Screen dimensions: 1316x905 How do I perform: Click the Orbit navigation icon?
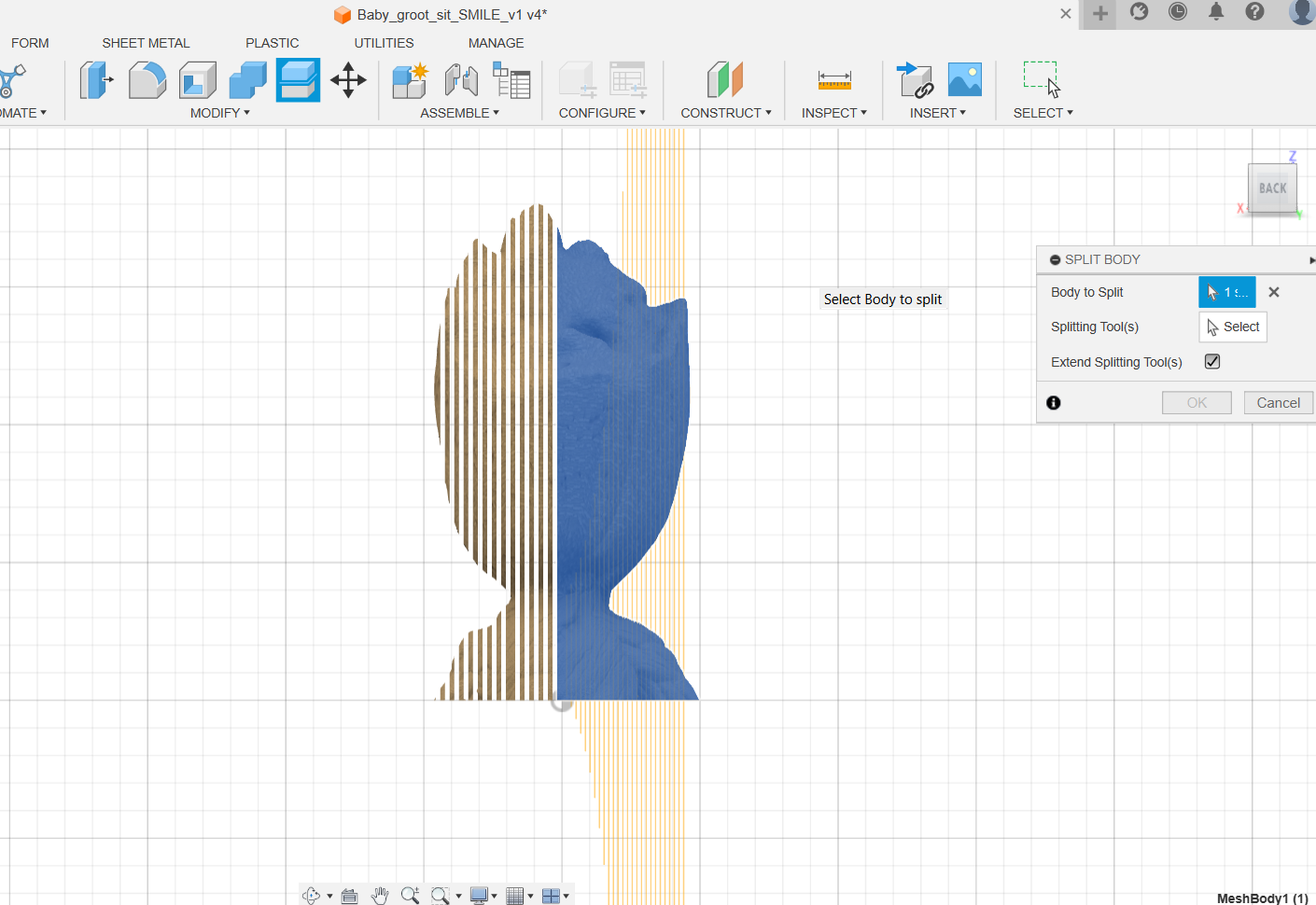pos(311,896)
